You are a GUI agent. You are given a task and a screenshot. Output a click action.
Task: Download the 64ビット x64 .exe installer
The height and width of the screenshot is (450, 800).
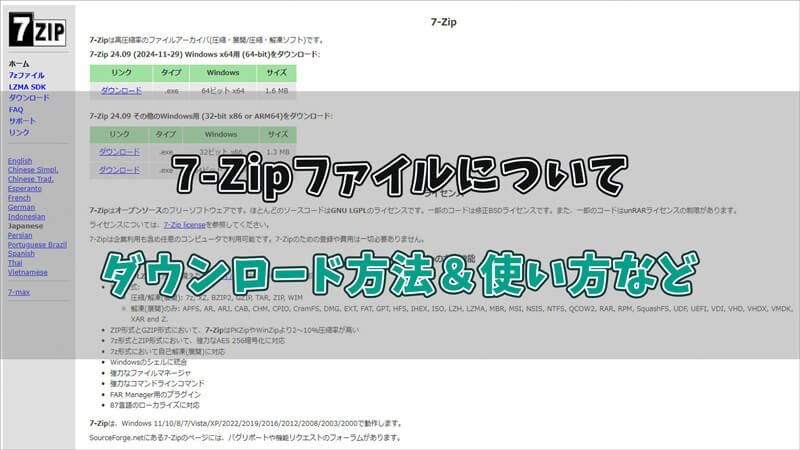click(x=121, y=91)
